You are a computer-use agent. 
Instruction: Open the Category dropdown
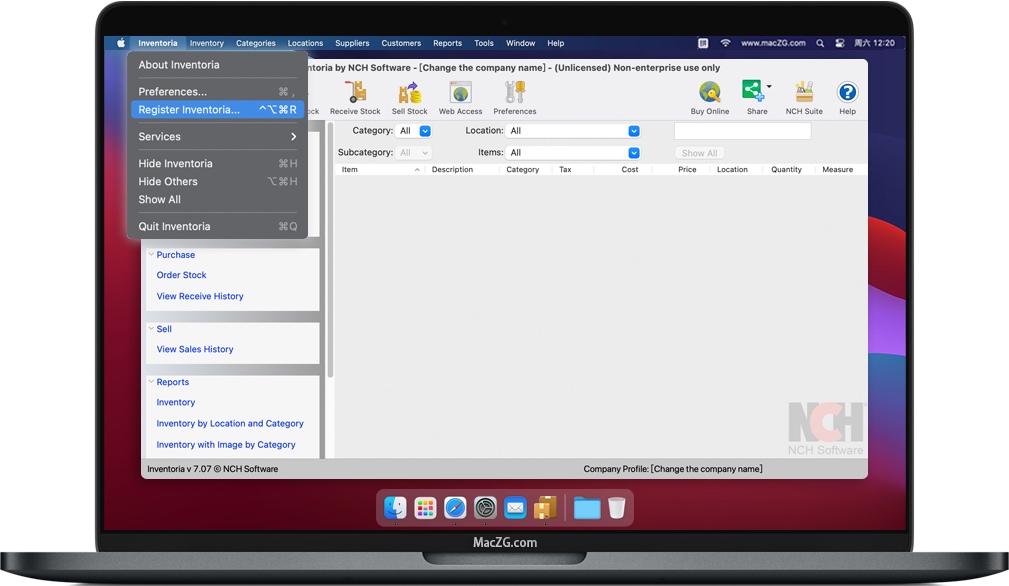coord(415,131)
